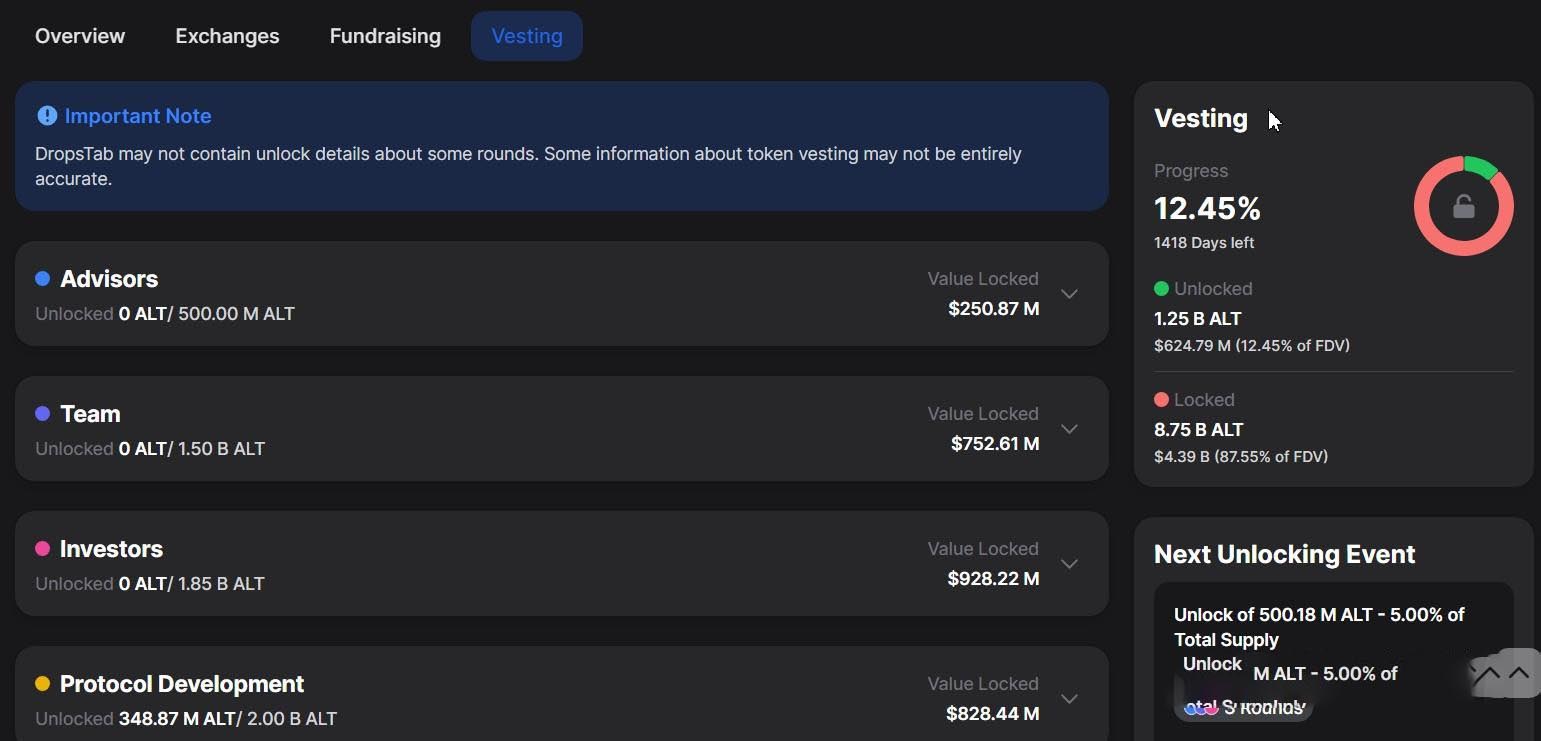Image resolution: width=1541 pixels, height=741 pixels.
Task: Expand the Team row chevron
Action: 1069,429
